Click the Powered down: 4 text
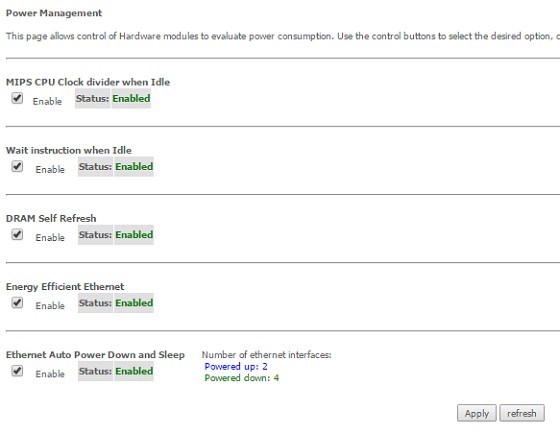 241,378
